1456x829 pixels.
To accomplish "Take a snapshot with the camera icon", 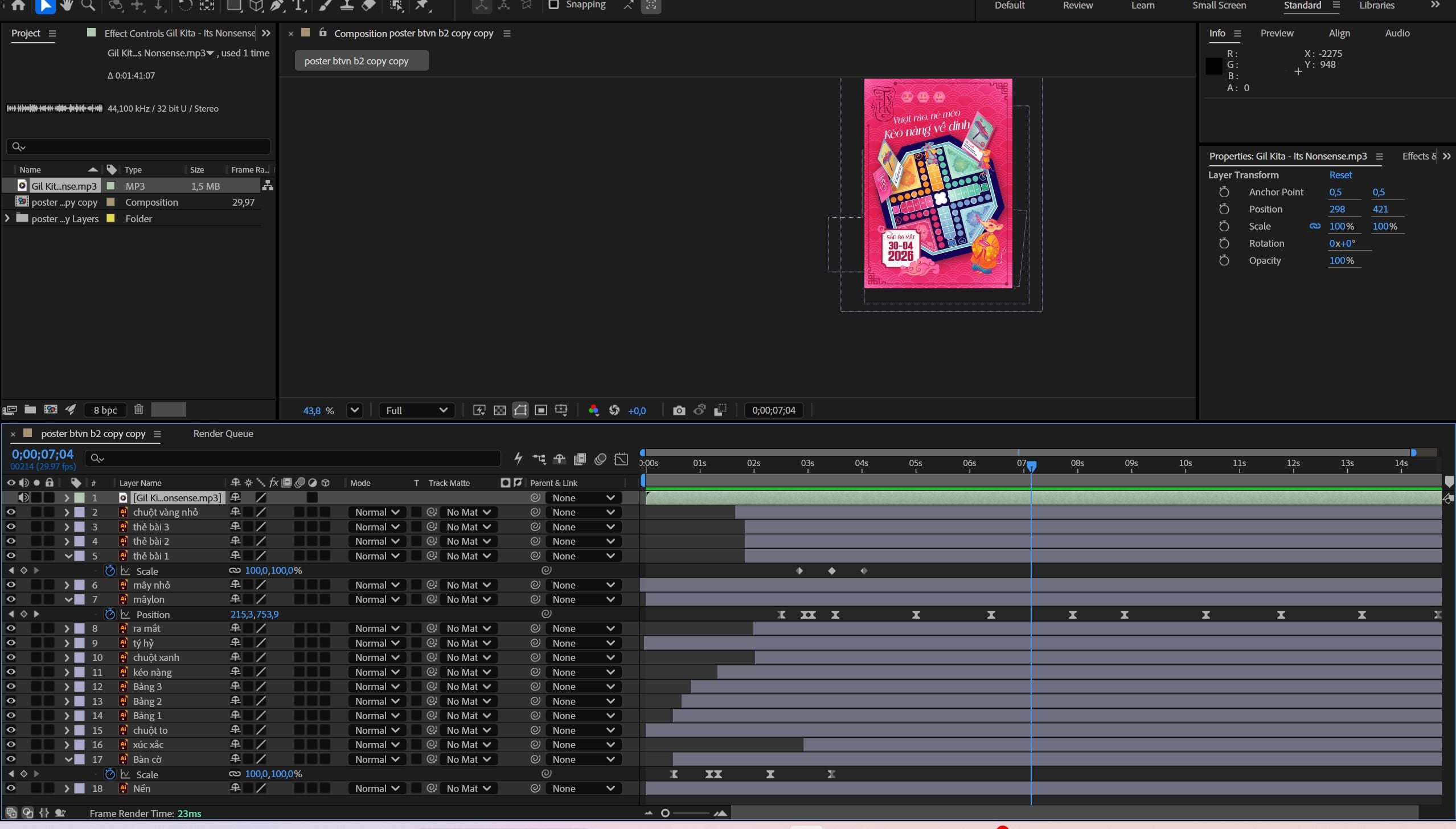I will pyautogui.click(x=679, y=410).
